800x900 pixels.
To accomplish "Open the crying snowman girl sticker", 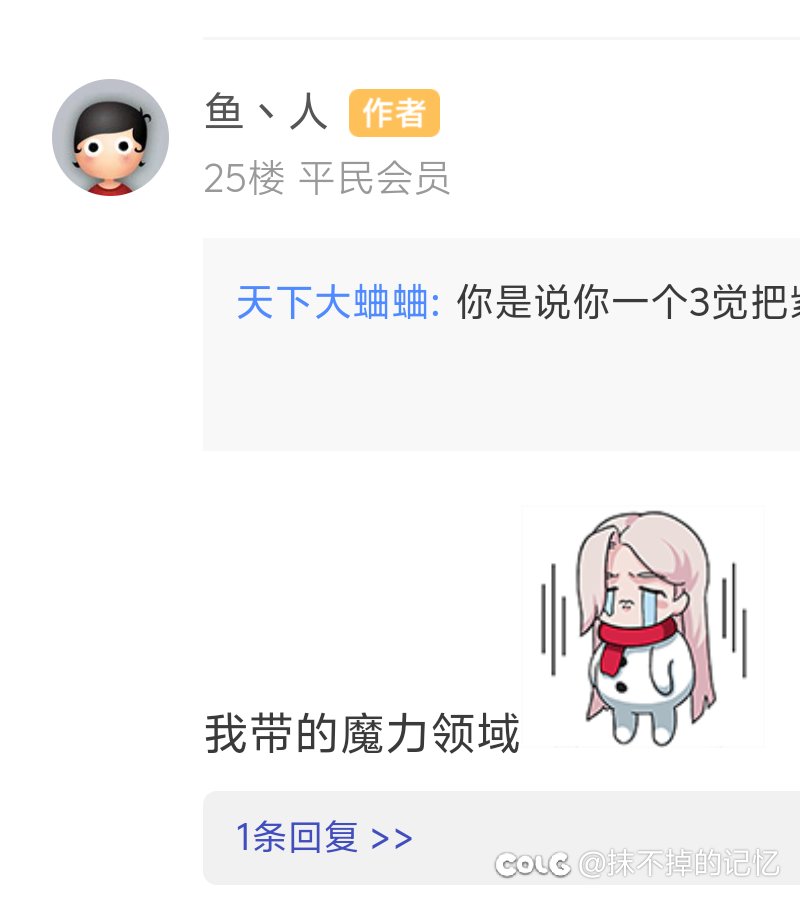I will pyautogui.click(x=643, y=627).
